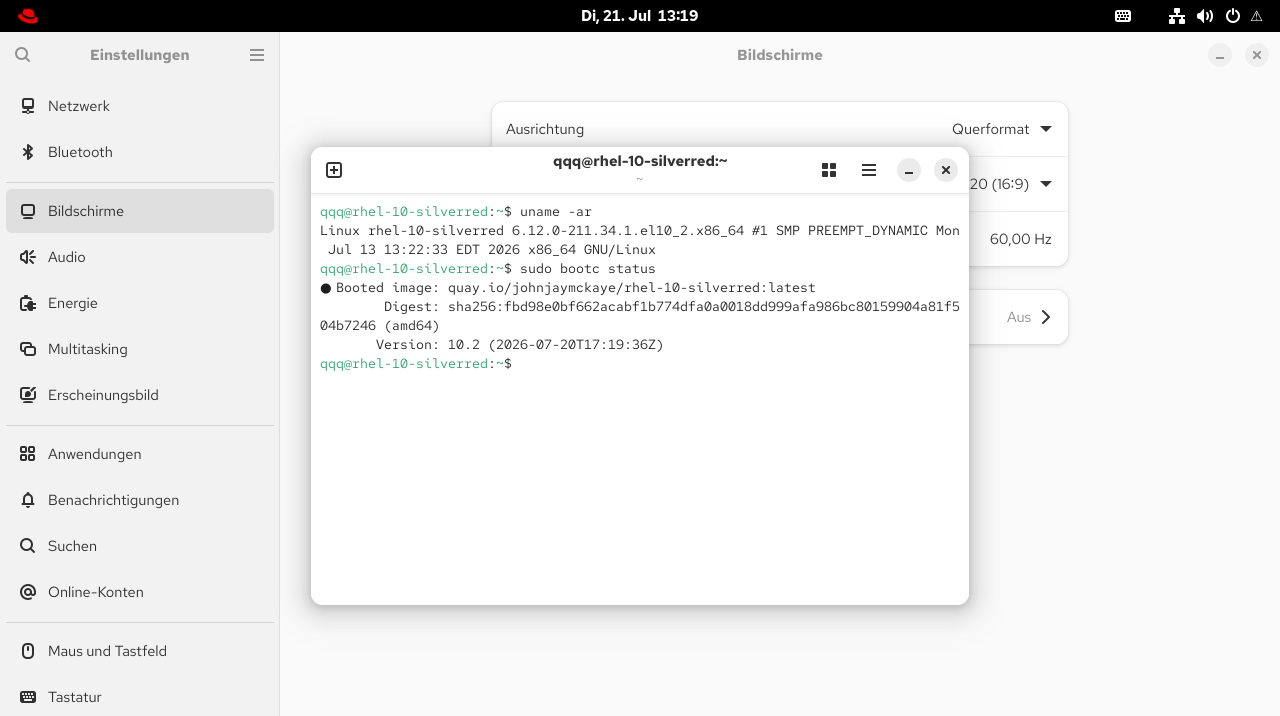Screen dimensions: 1280x716
Task: Minimize the Einstellungen window
Action: coord(1219,55)
